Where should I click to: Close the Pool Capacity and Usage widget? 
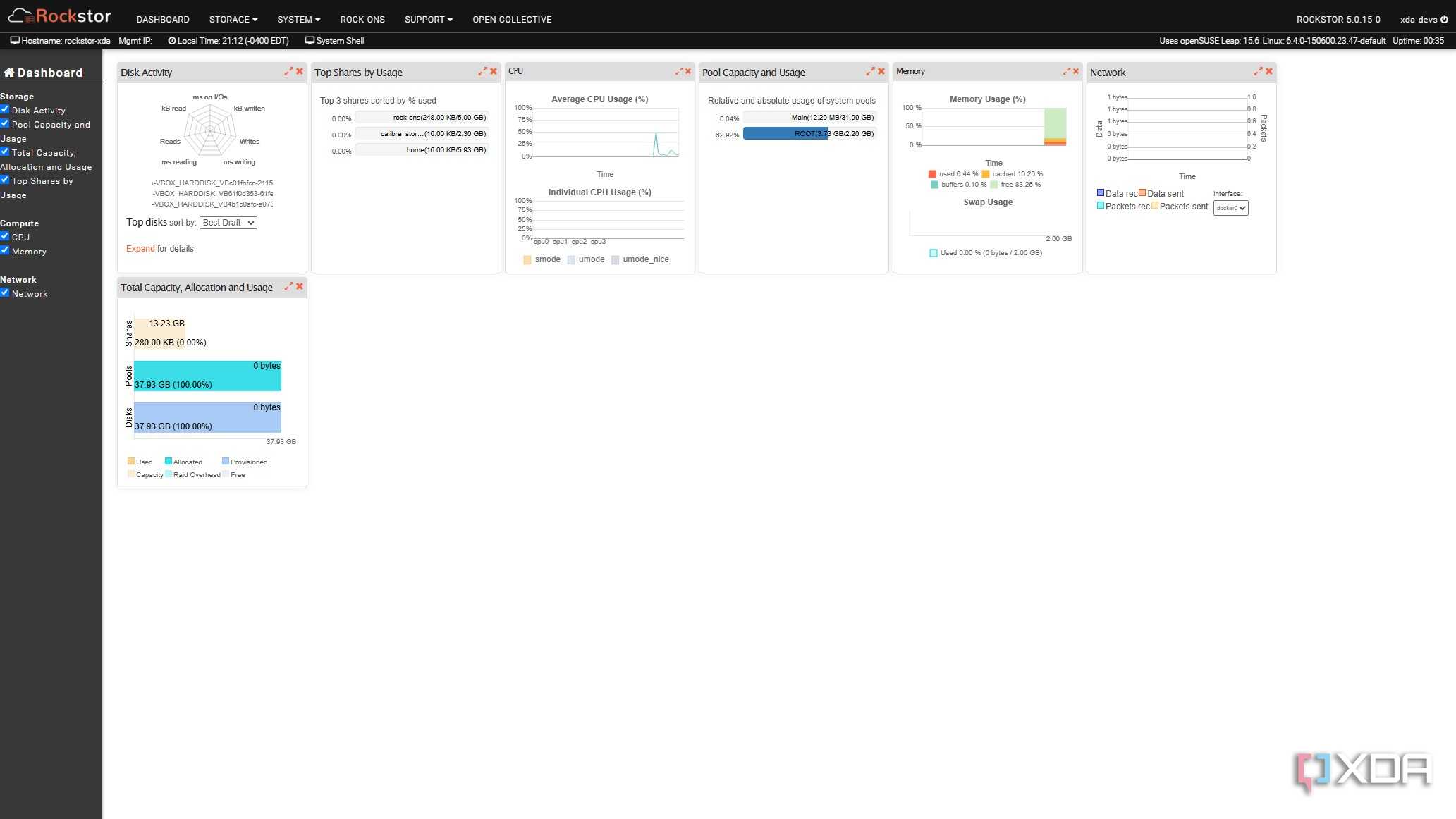881,71
